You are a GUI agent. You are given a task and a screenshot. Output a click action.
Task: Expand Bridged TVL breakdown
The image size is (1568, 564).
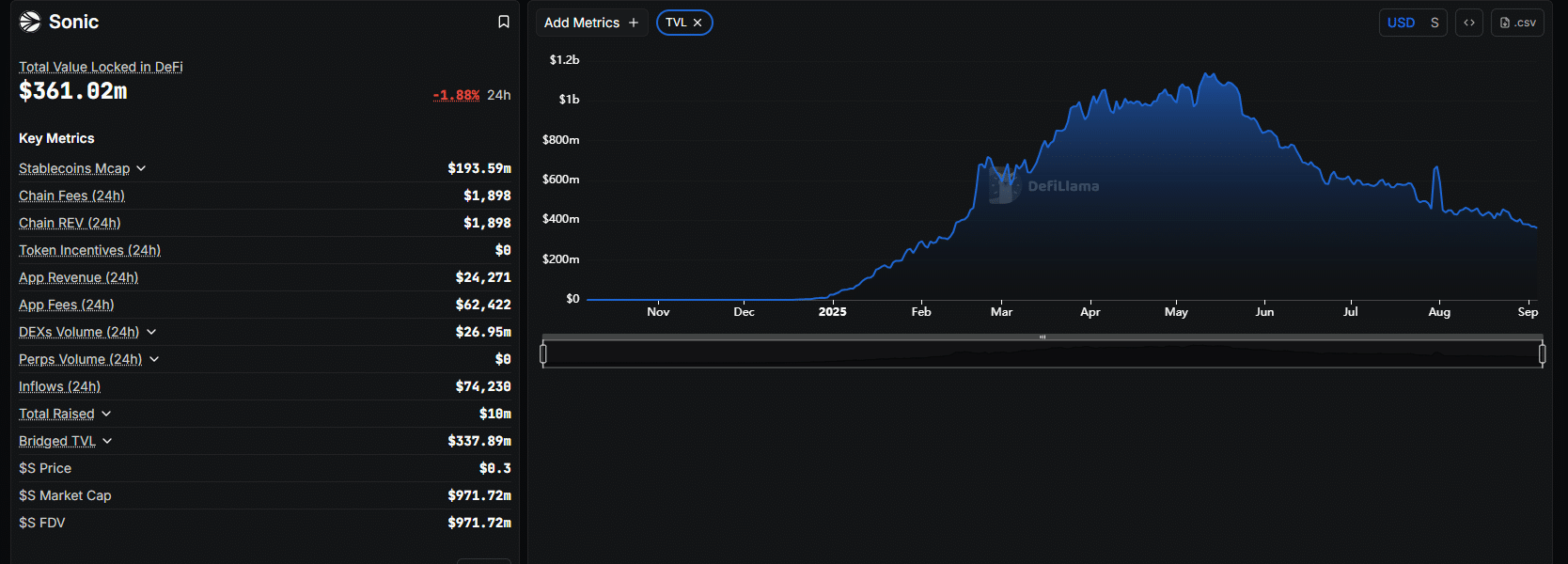(x=107, y=441)
